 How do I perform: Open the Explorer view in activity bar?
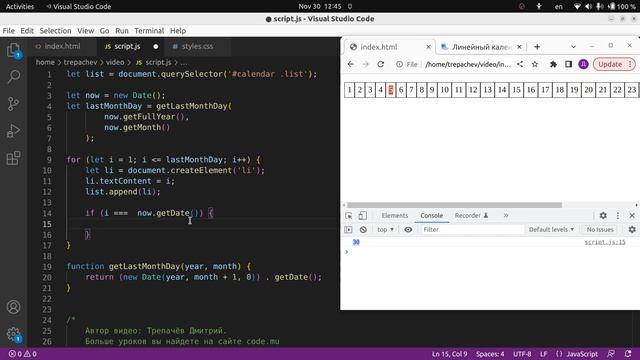click(13, 51)
